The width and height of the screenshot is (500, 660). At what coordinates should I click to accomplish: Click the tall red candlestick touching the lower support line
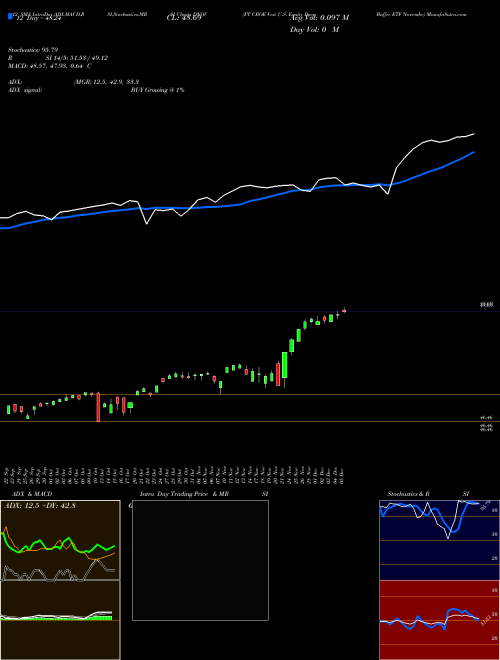[x=98, y=407]
